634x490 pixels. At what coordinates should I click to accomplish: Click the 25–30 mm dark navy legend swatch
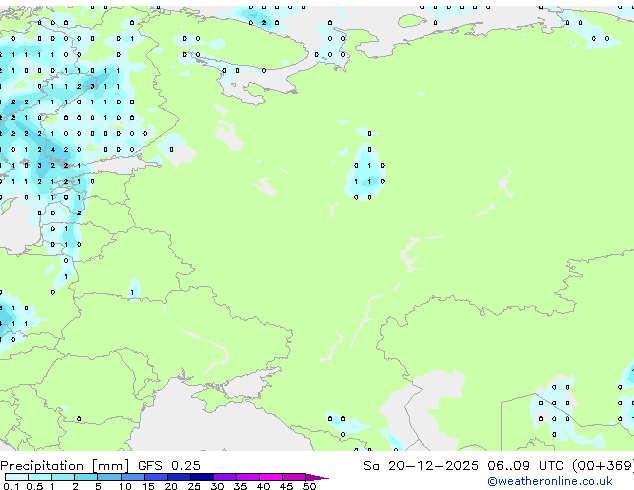(x=202, y=477)
